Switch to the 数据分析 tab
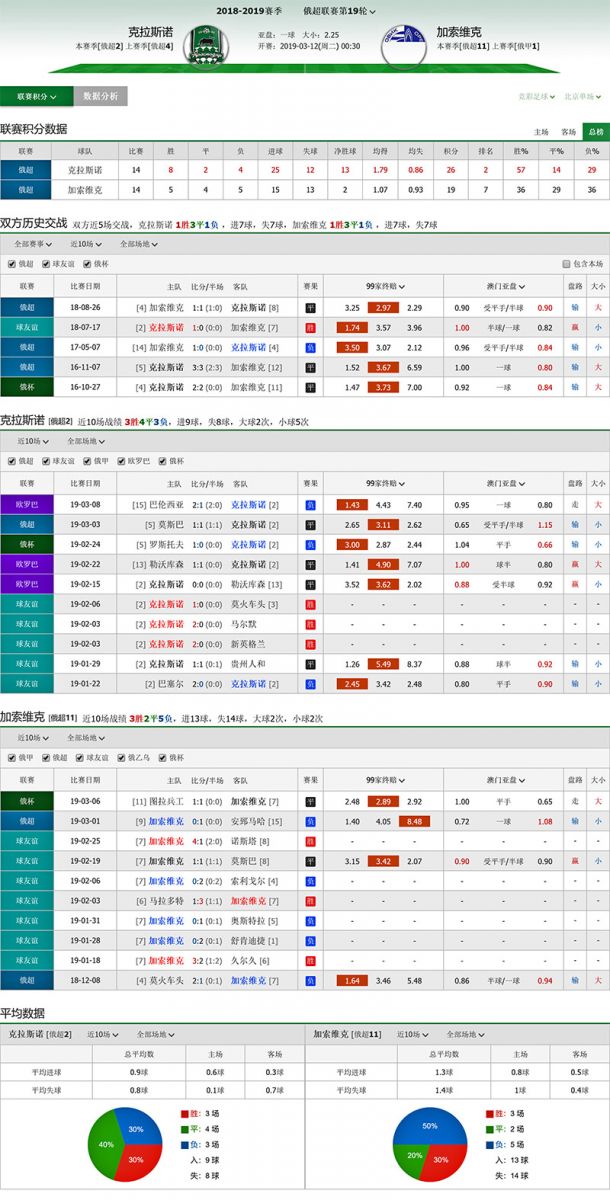 (x=100, y=96)
